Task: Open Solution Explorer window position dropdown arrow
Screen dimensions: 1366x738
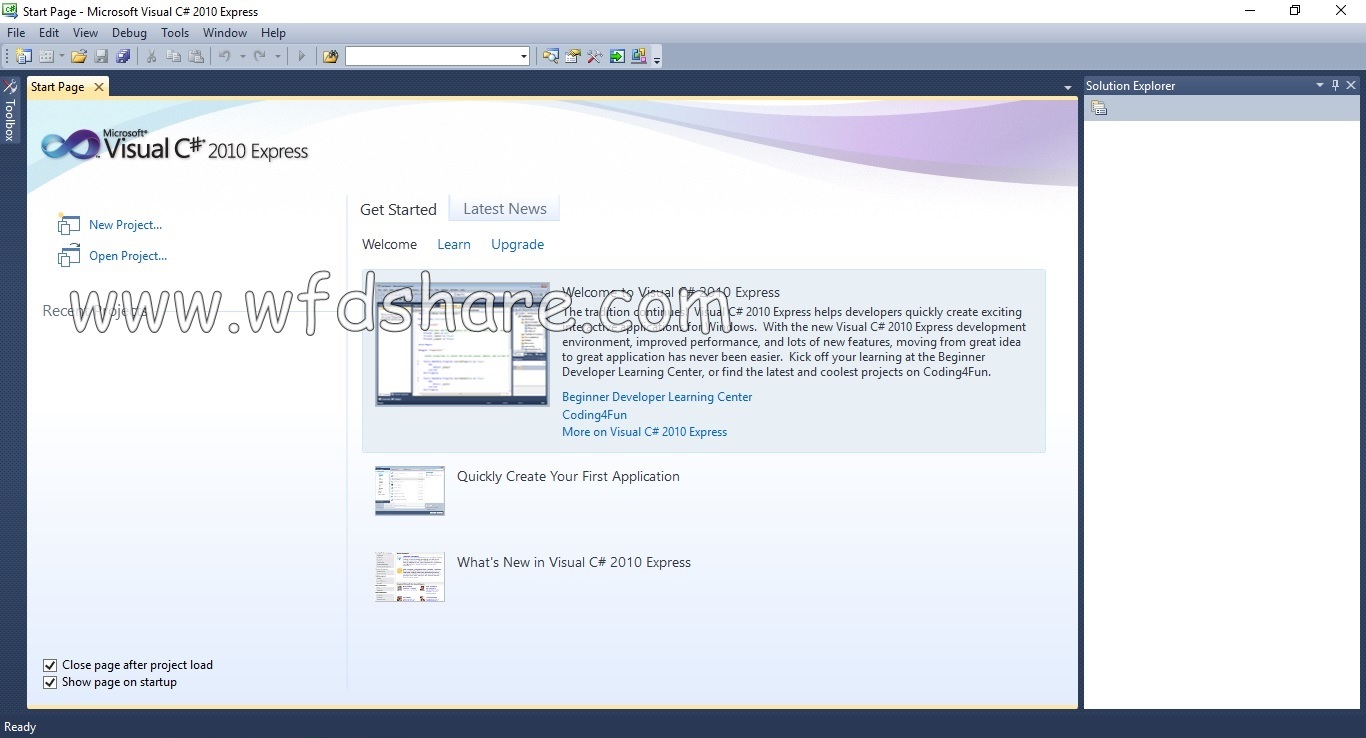Action: [x=1320, y=85]
